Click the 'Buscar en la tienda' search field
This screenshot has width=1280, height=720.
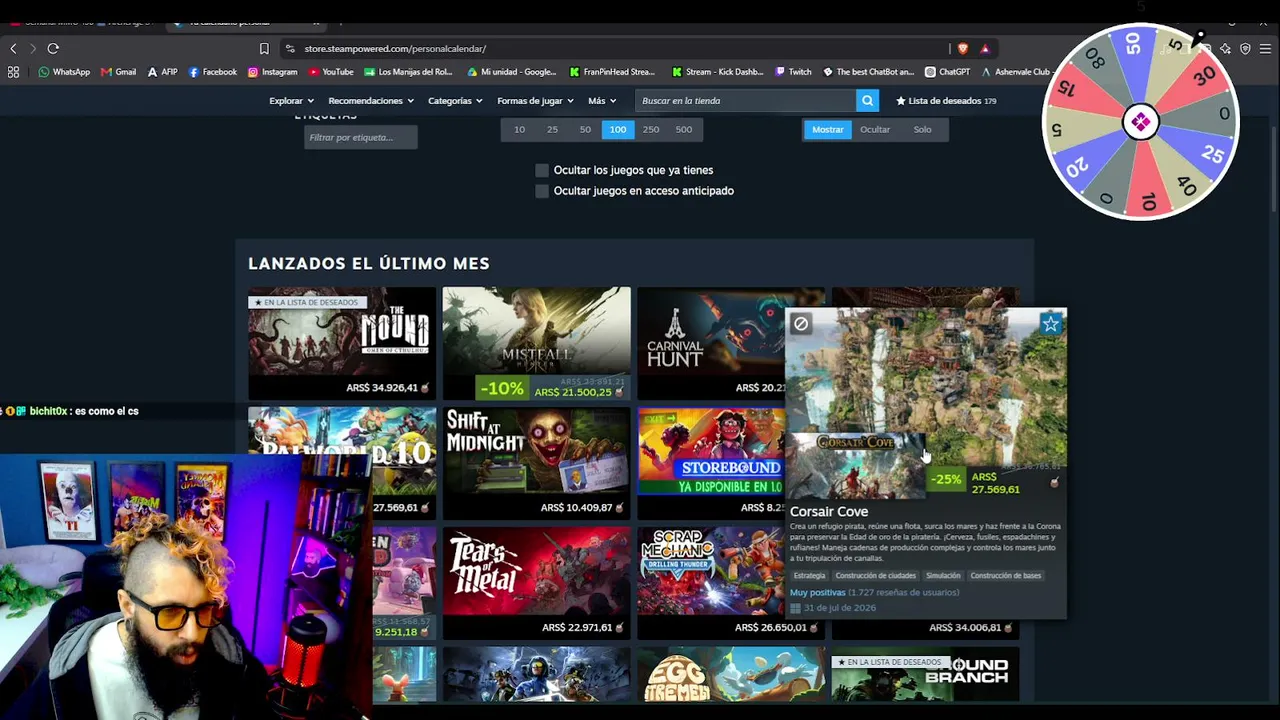pyautogui.click(x=745, y=100)
